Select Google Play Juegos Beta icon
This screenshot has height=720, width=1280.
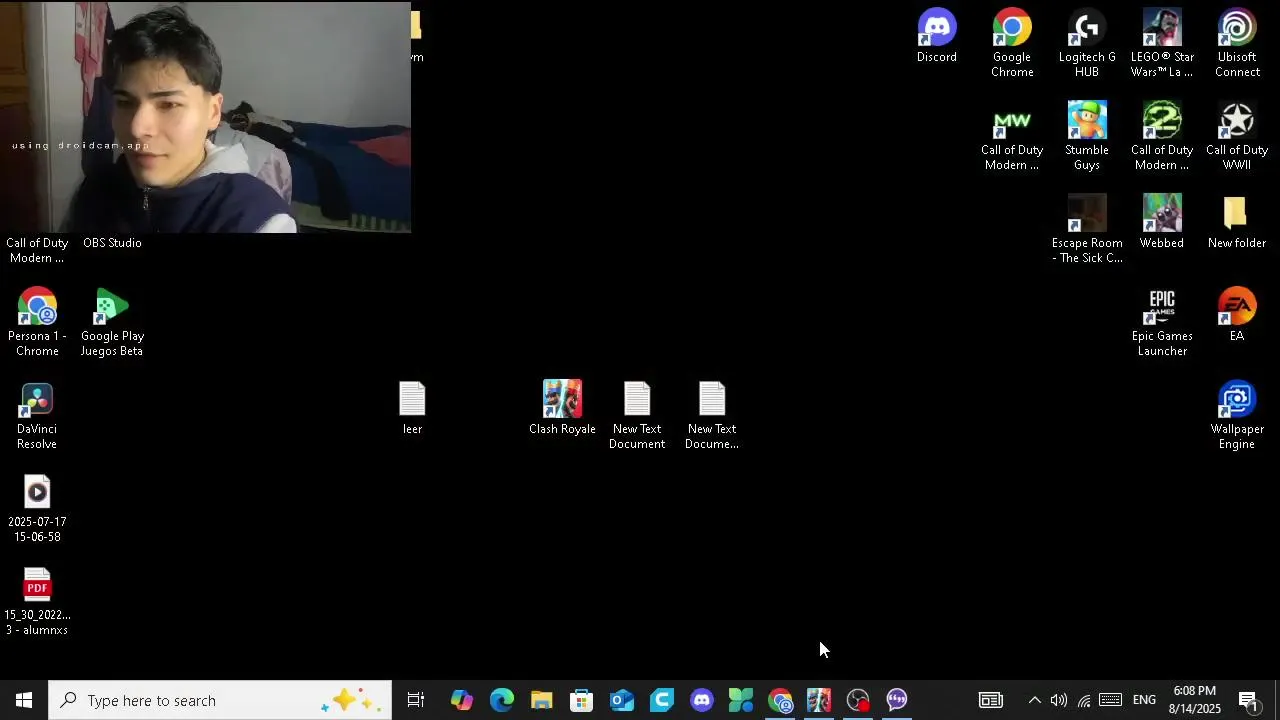click(x=112, y=323)
